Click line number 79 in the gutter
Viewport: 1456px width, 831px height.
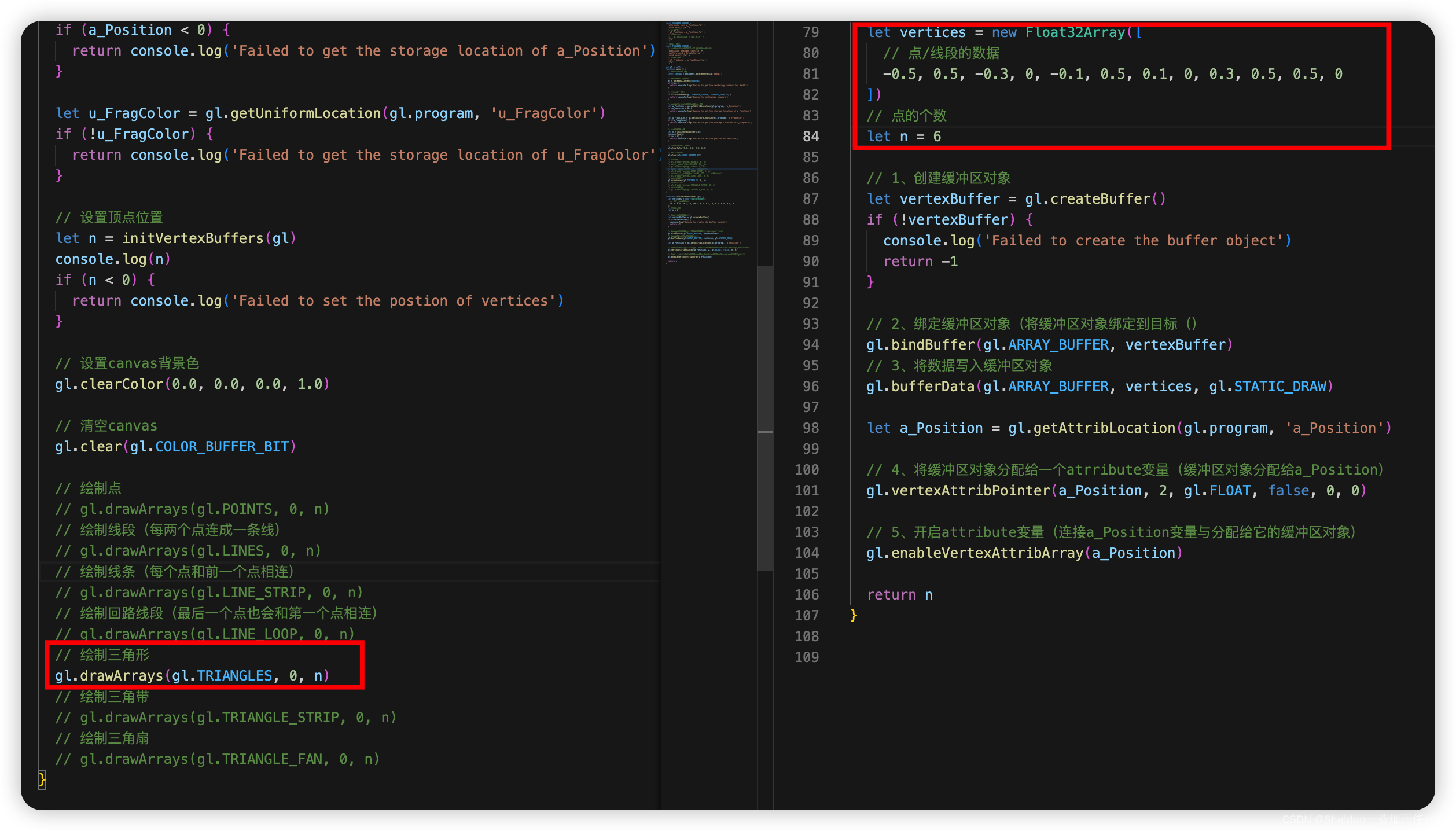810,32
